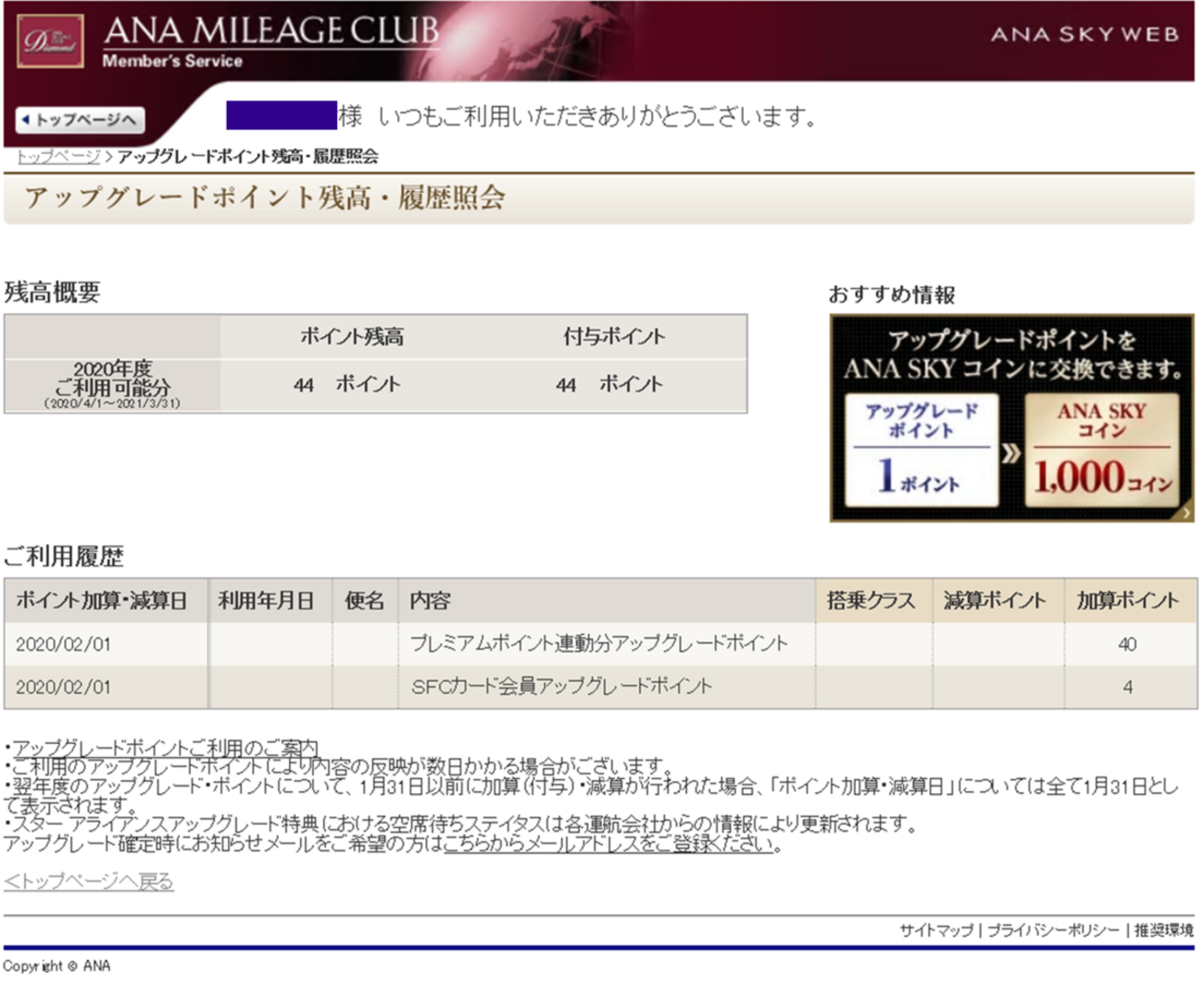This screenshot has width=1204, height=984.
Task: Select 利用年月日 column header
Action: (270, 600)
